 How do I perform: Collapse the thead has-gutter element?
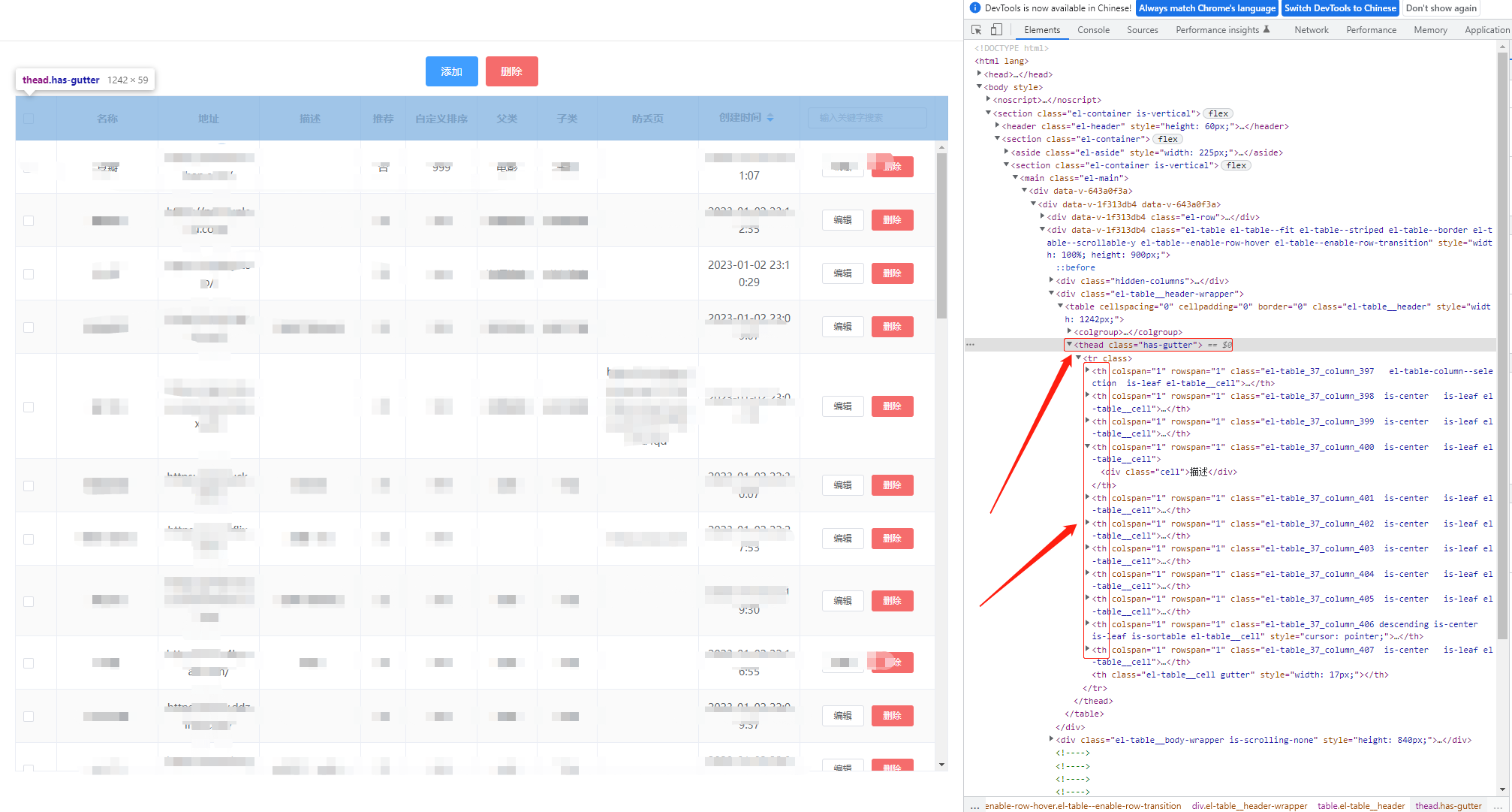coord(1069,344)
